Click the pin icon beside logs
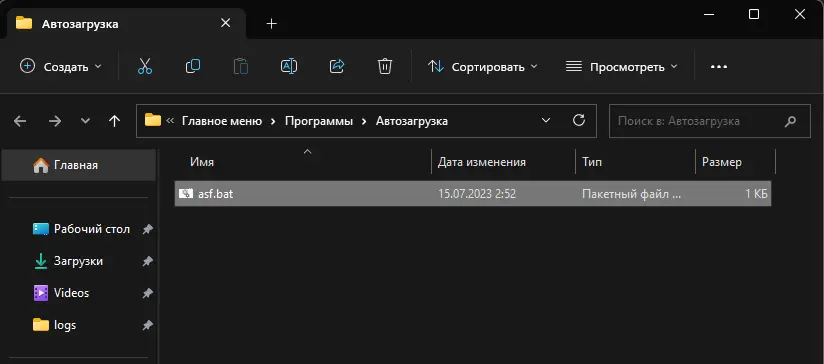The image size is (824, 364). click(x=148, y=325)
